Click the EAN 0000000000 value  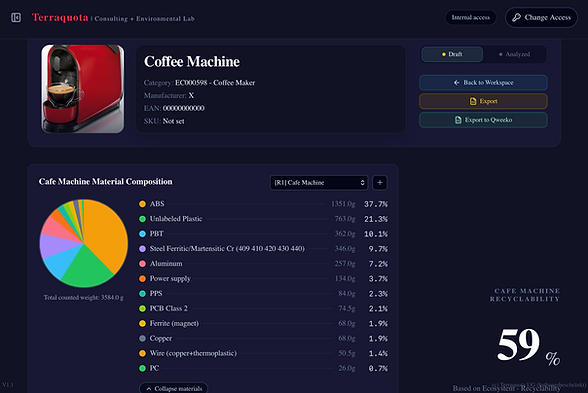(184, 108)
